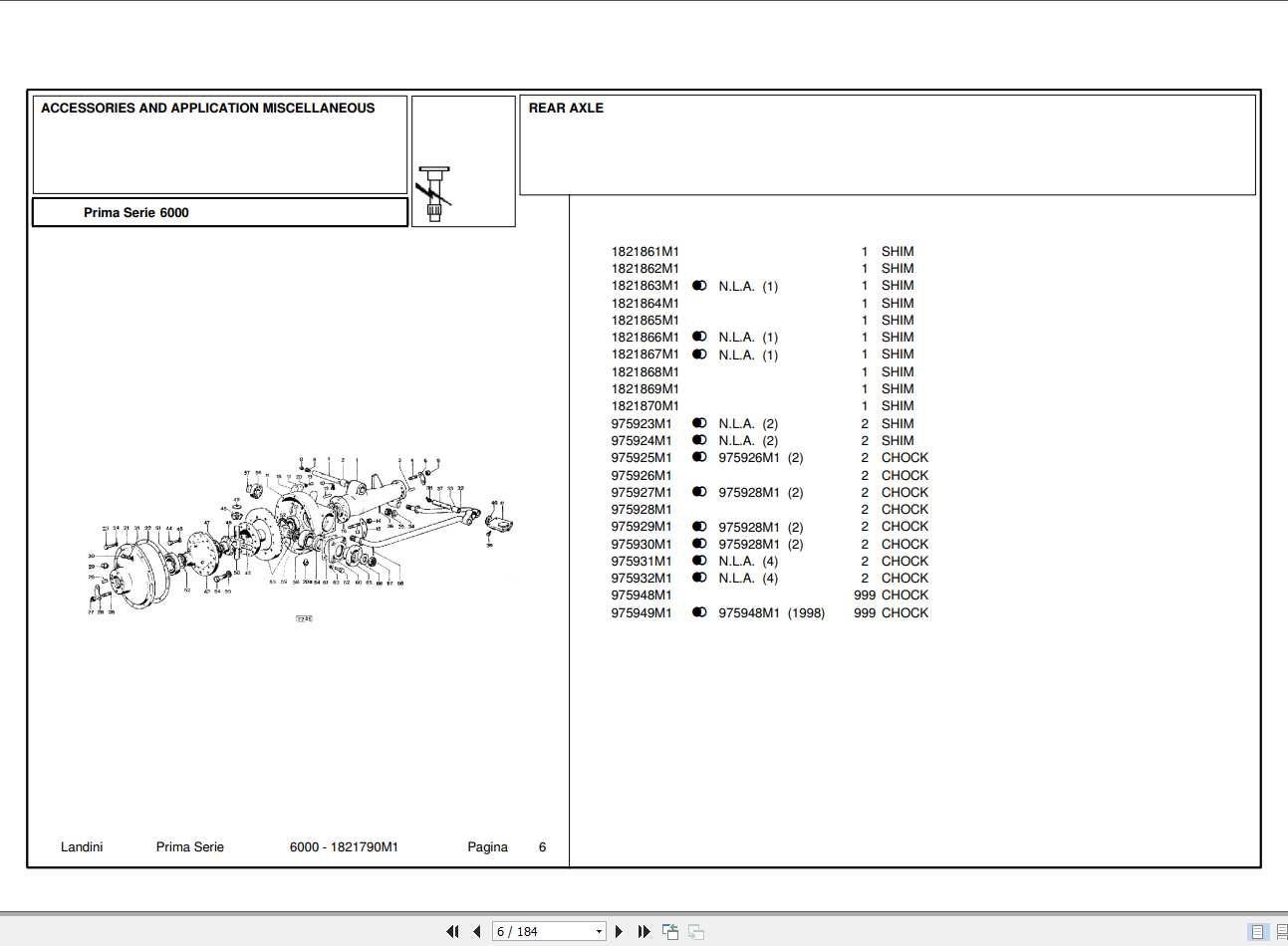Click the Prima Serie 6000 title box
The height and width of the screenshot is (946, 1288).
pos(220,212)
